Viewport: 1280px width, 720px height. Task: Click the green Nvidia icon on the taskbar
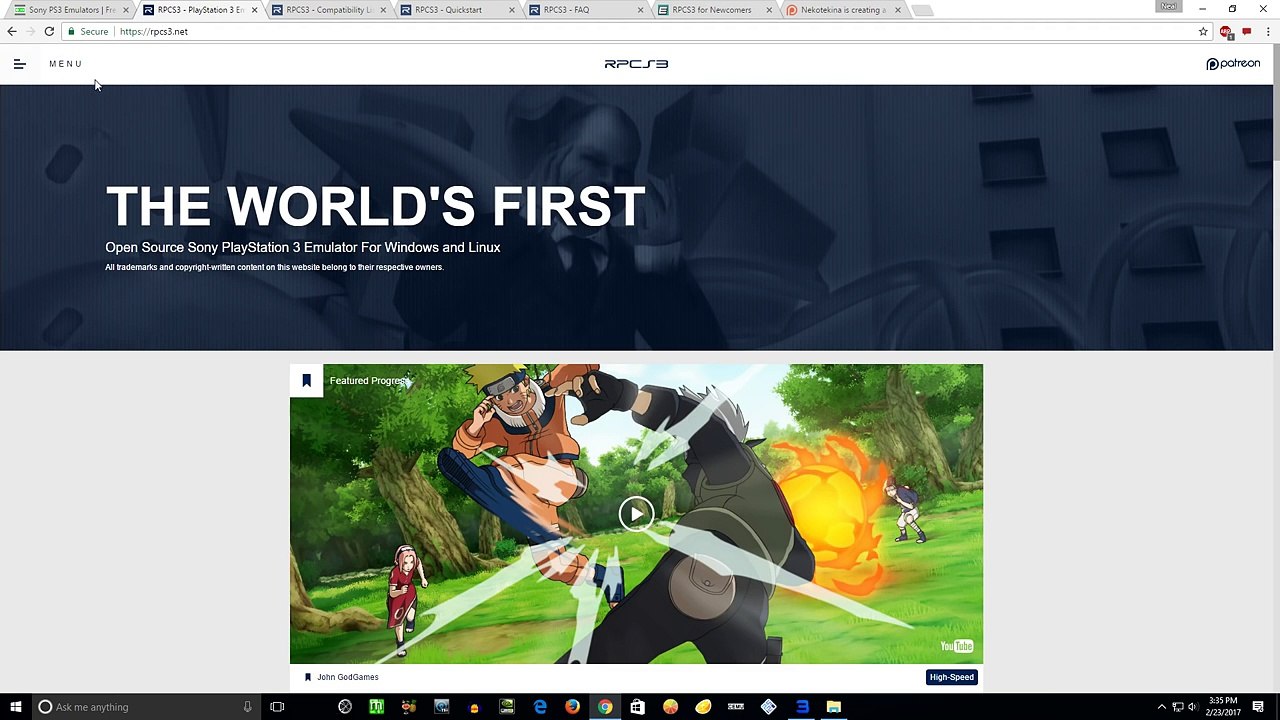coord(507,707)
